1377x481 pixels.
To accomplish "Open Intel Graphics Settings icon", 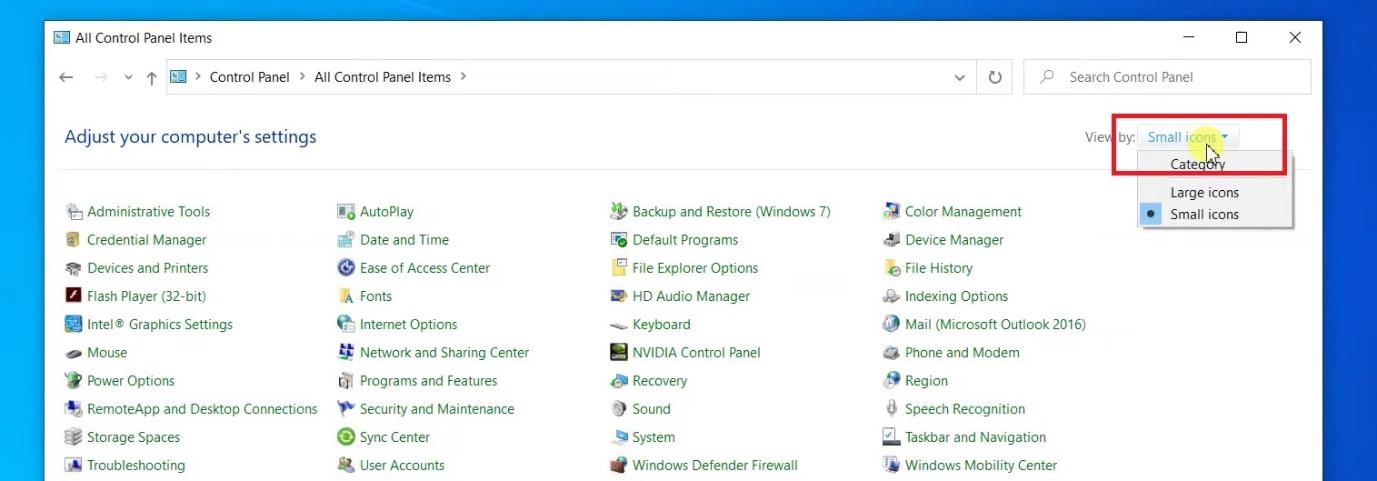I will 73,324.
